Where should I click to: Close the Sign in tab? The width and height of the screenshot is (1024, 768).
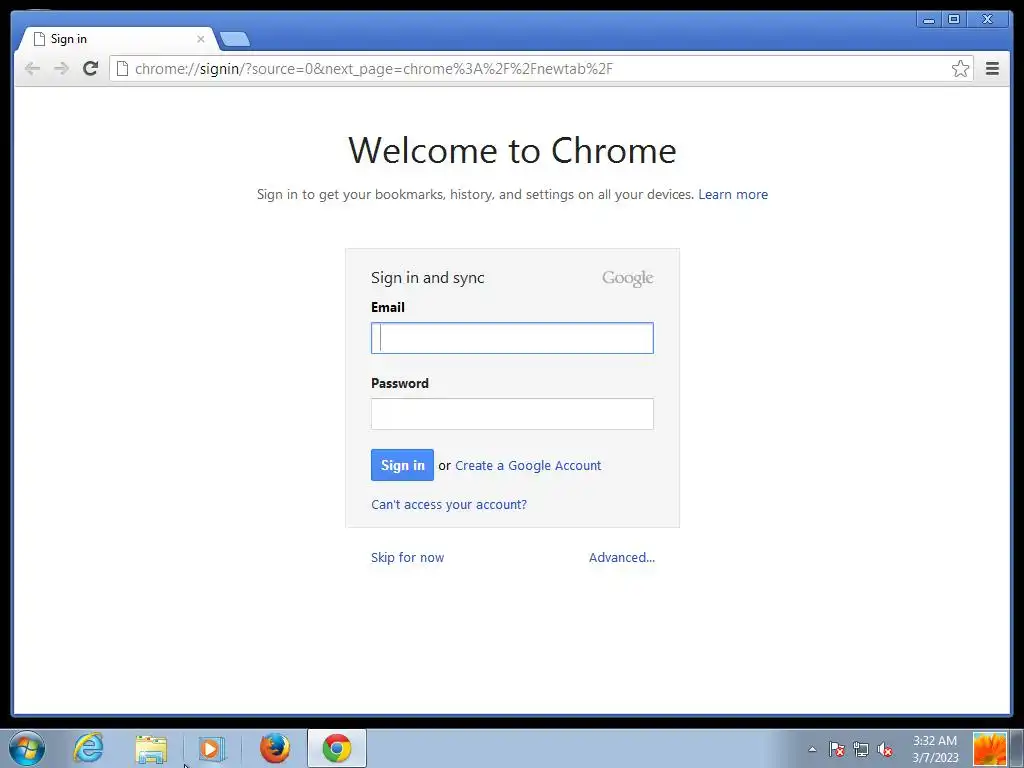coord(200,39)
